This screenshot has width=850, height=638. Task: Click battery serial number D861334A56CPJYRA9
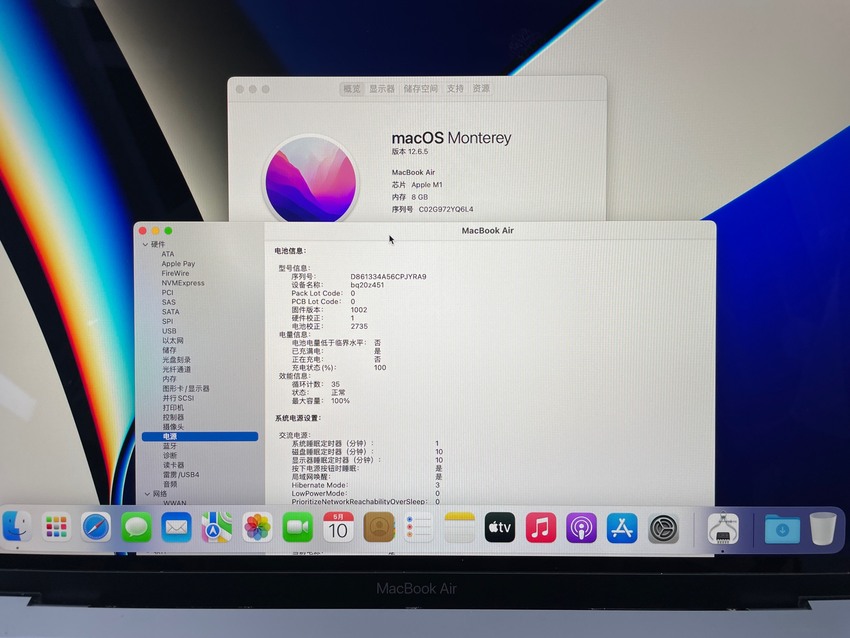[x=388, y=276]
